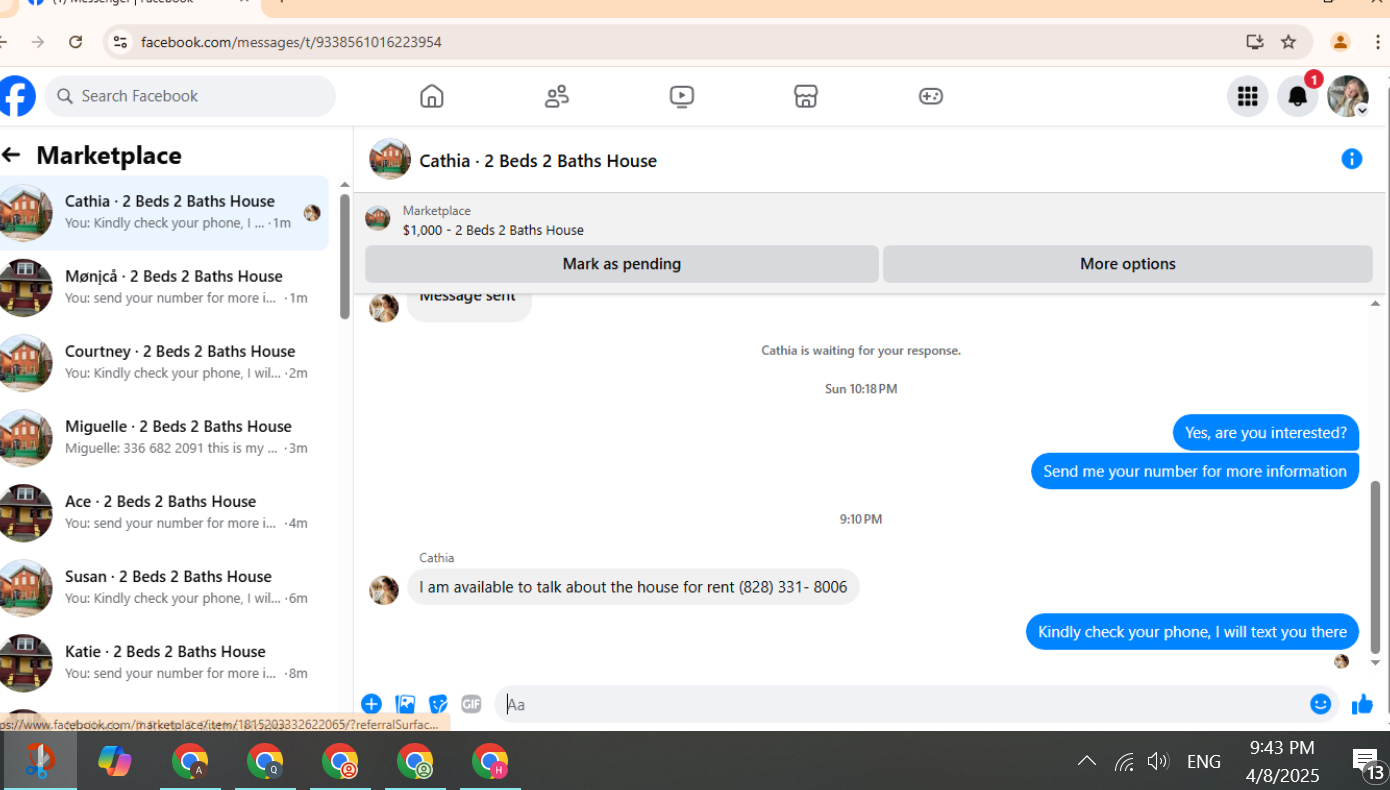This screenshot has width=1390, height=790.
Task: Click the plus icon for more actions
Action: tap(371, 704)
